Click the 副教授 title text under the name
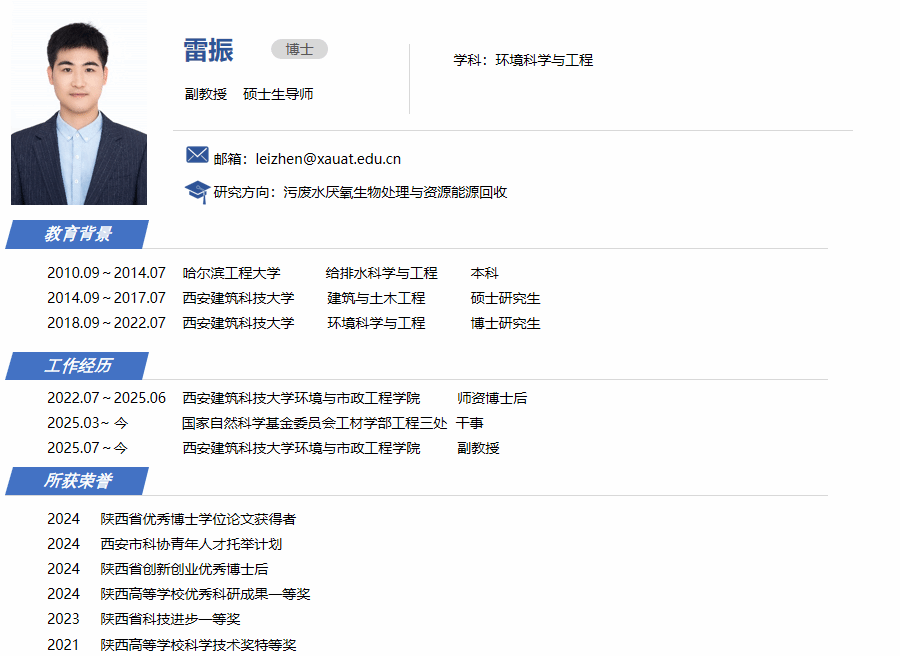Image resolution: width=900 pixels, height=656 pixels. coord(206,94)
